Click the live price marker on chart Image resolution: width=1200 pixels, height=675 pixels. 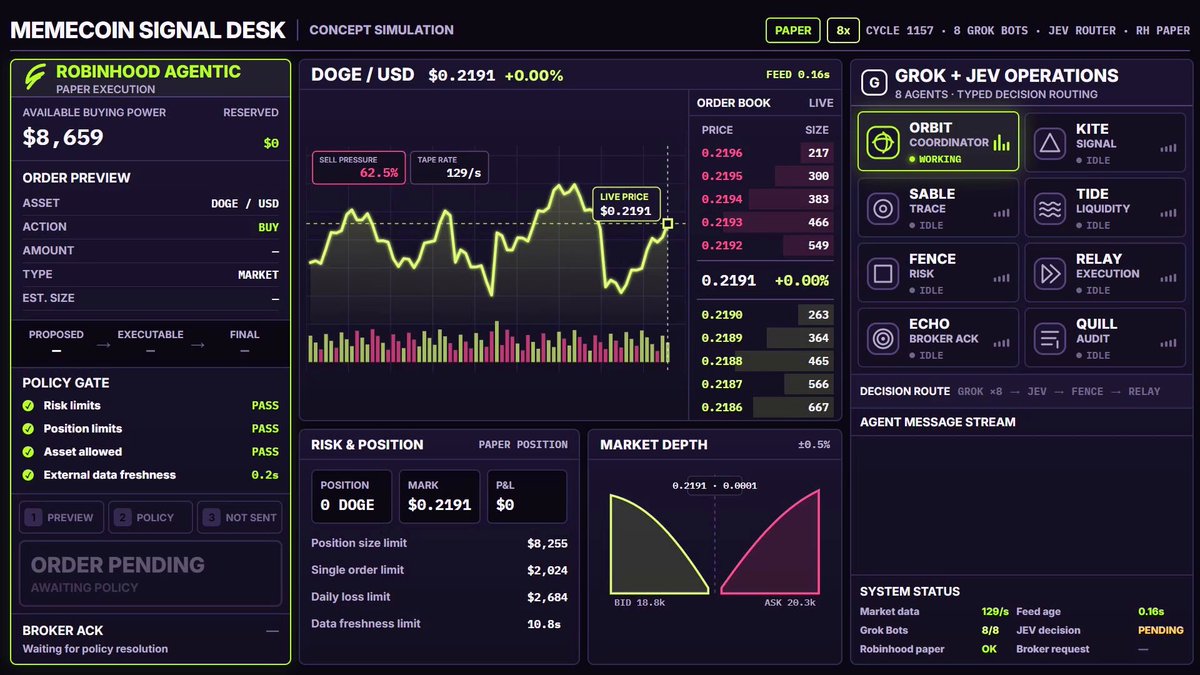667,224
